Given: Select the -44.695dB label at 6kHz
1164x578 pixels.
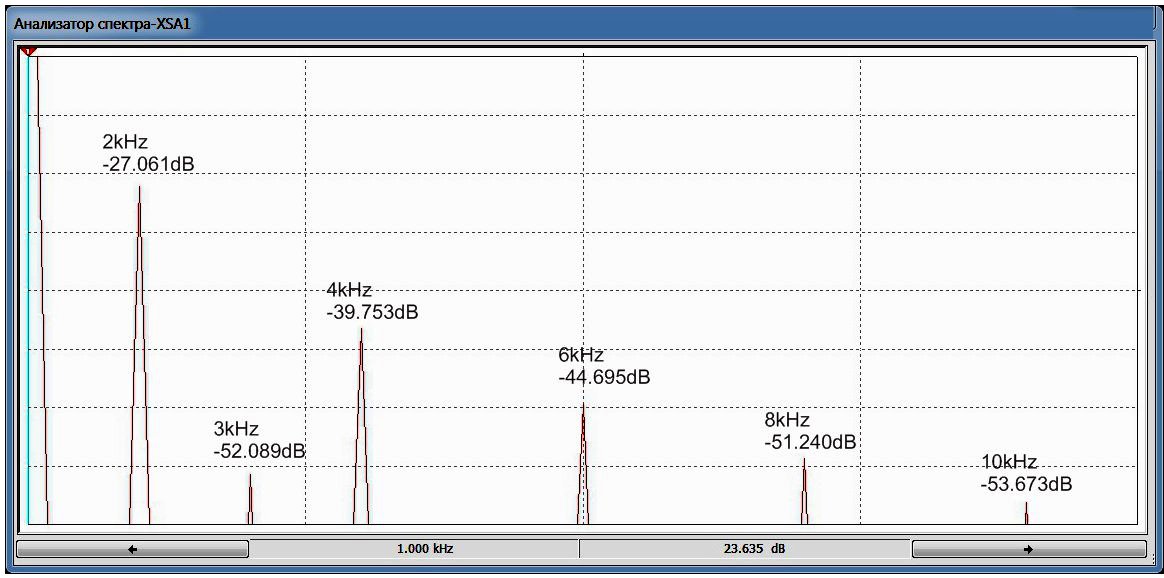Looking at the screenshot, I should (604, 378).
